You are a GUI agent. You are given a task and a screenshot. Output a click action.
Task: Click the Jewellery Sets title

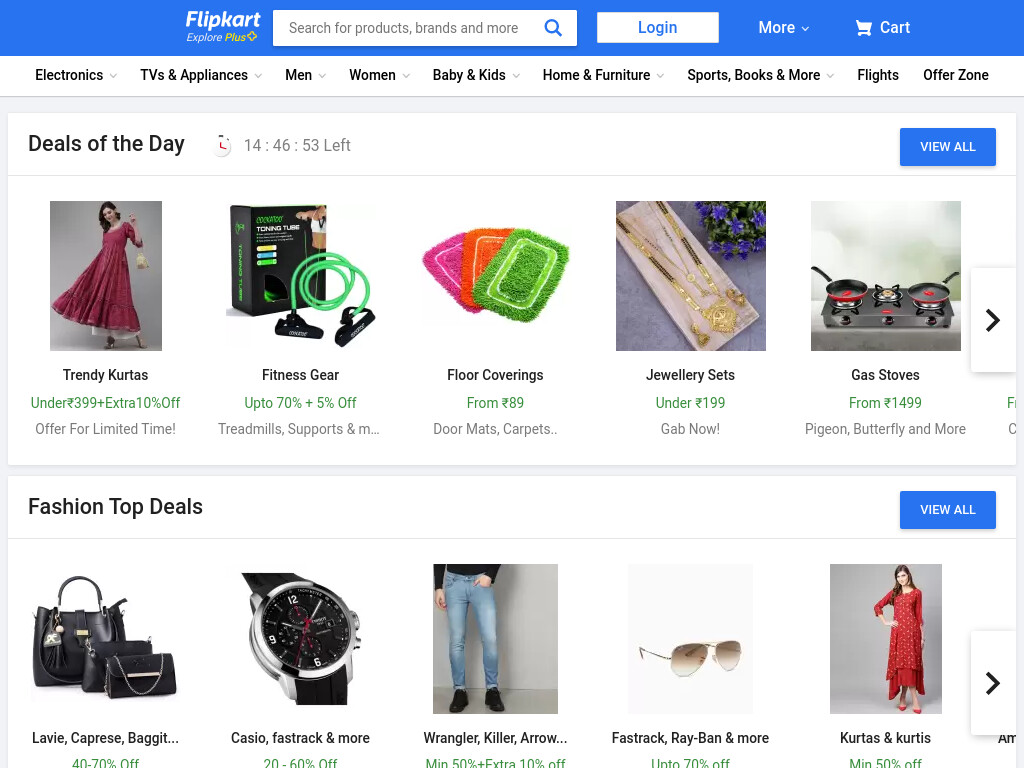(690, 375)
